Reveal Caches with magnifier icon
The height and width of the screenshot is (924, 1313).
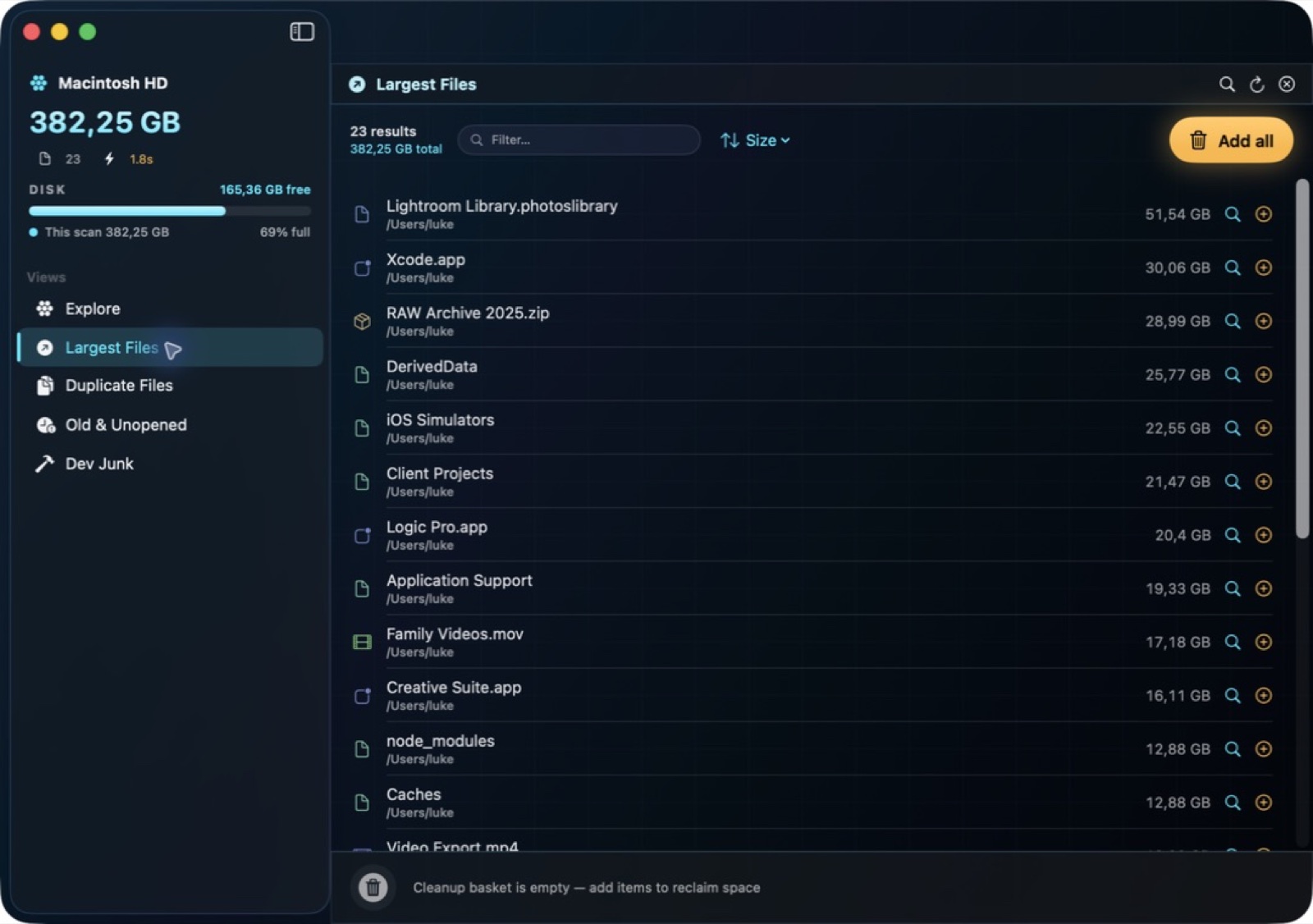1233,802
